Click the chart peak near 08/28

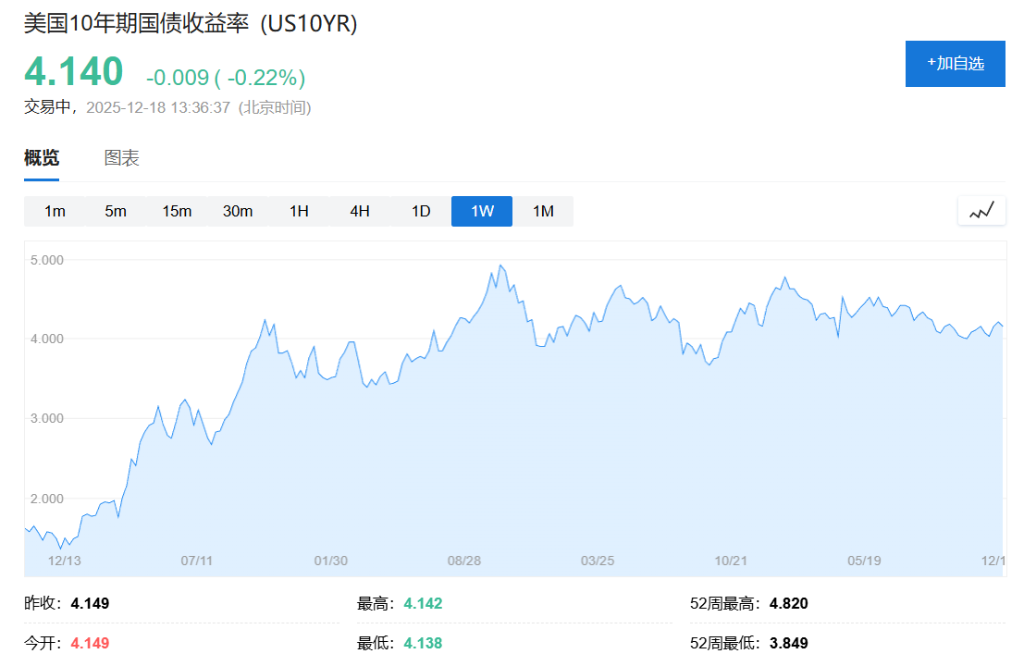pyautogui.click(x=502, y=266)
